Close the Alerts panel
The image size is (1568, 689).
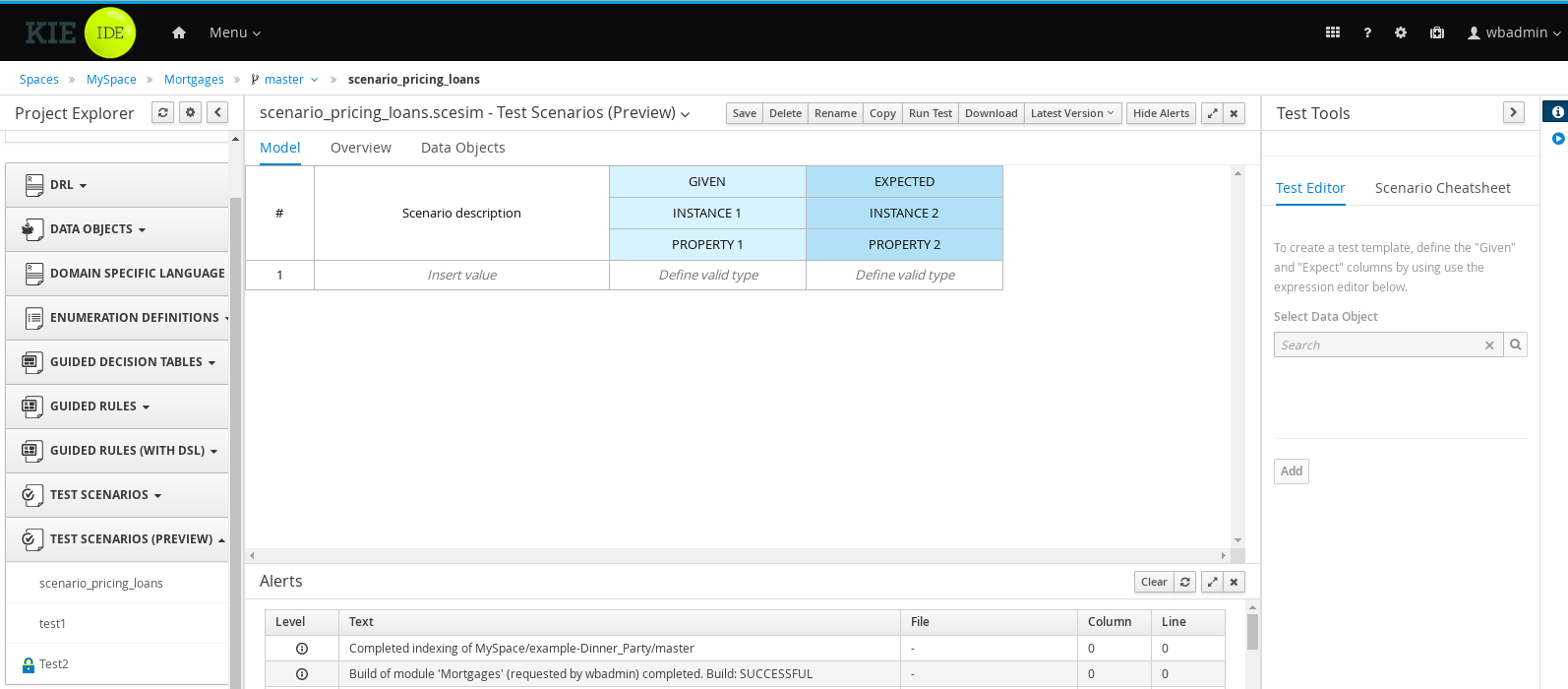[x=1234, y=582]
